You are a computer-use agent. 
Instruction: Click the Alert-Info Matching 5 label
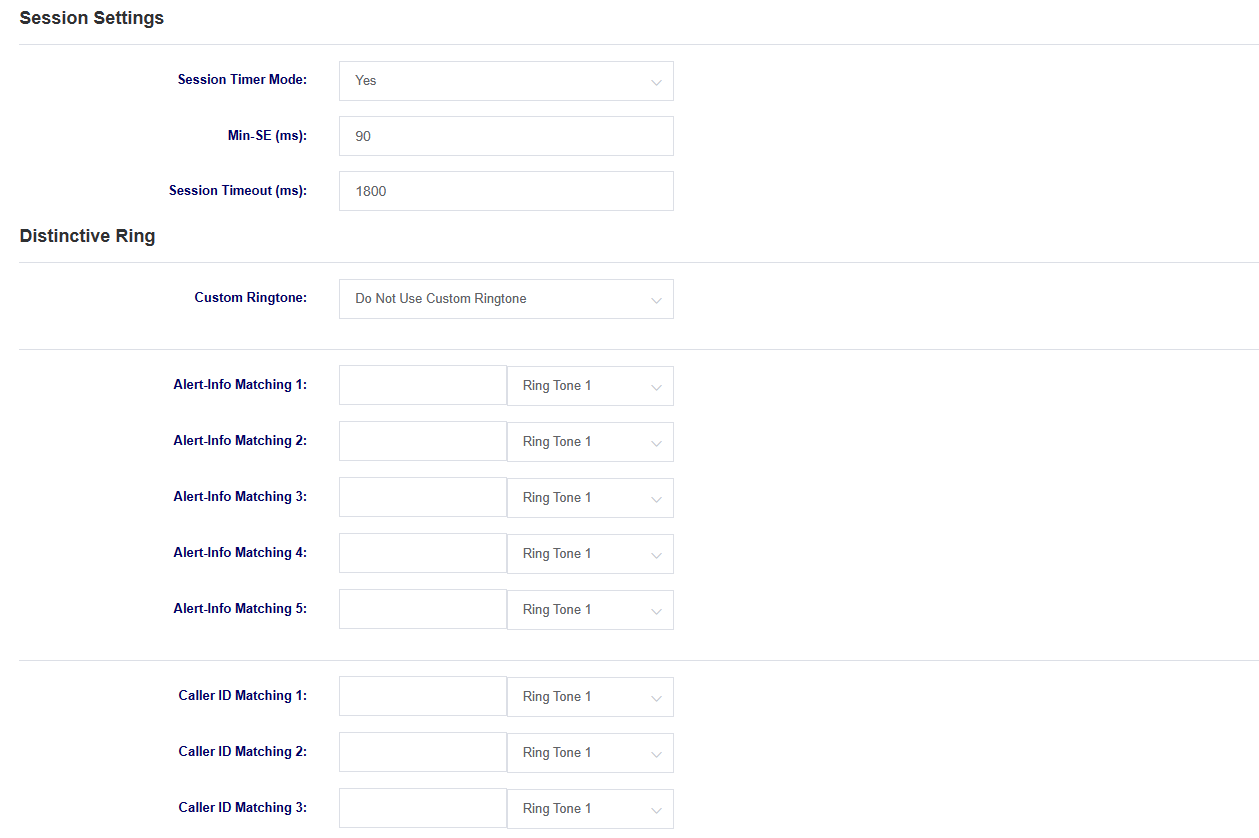[x=240, y=608]
